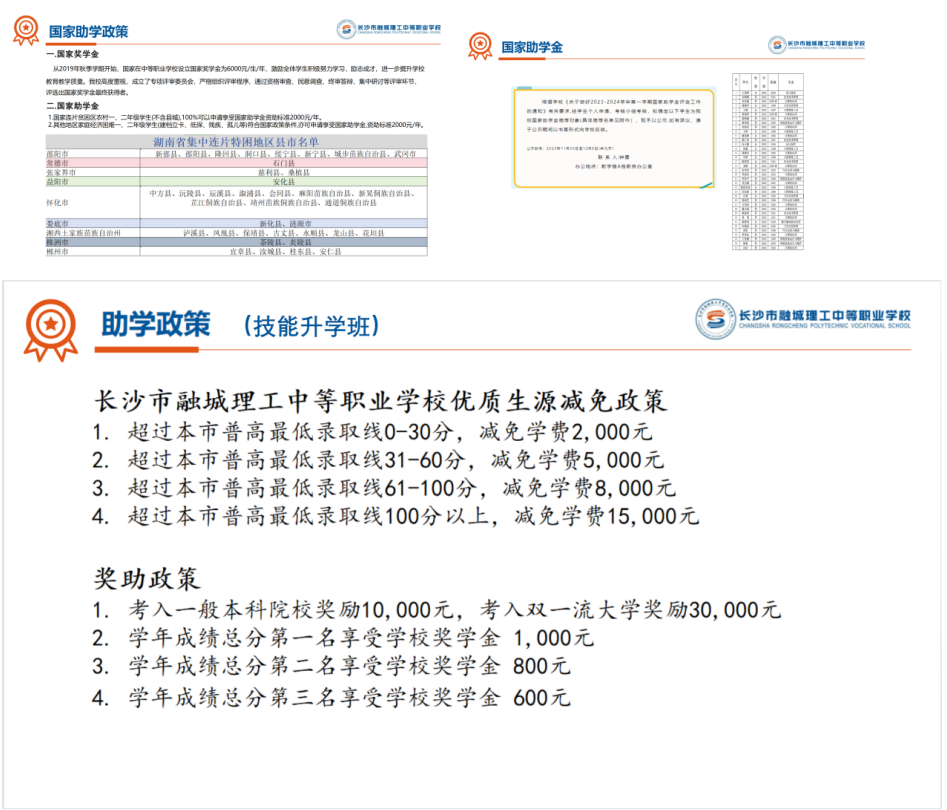Click the award ribbon icon beside 国家助学金 title
This screenshot has width=947, height=810.
point(480,46)
